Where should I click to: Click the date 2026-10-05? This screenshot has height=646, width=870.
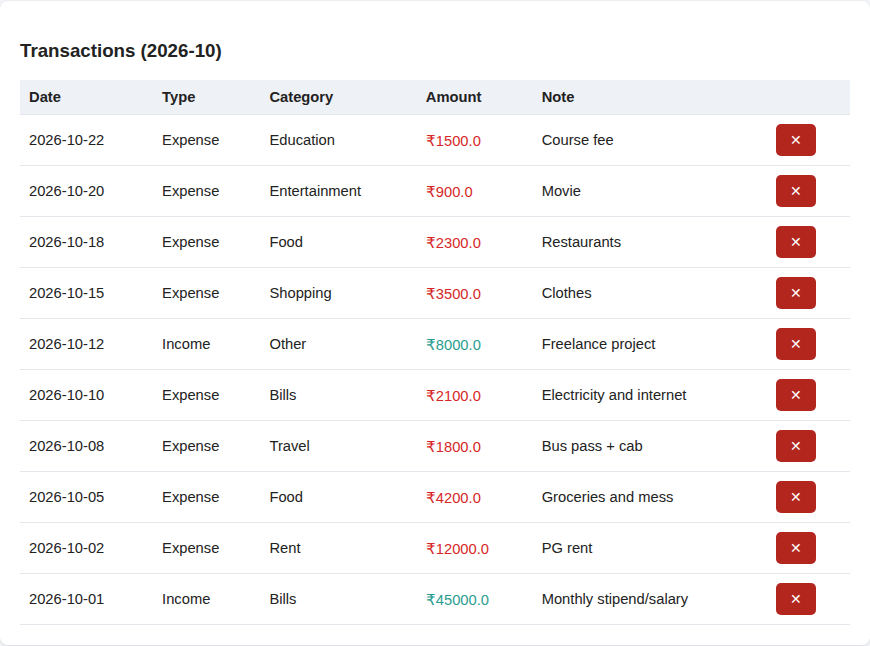point(67,497)
